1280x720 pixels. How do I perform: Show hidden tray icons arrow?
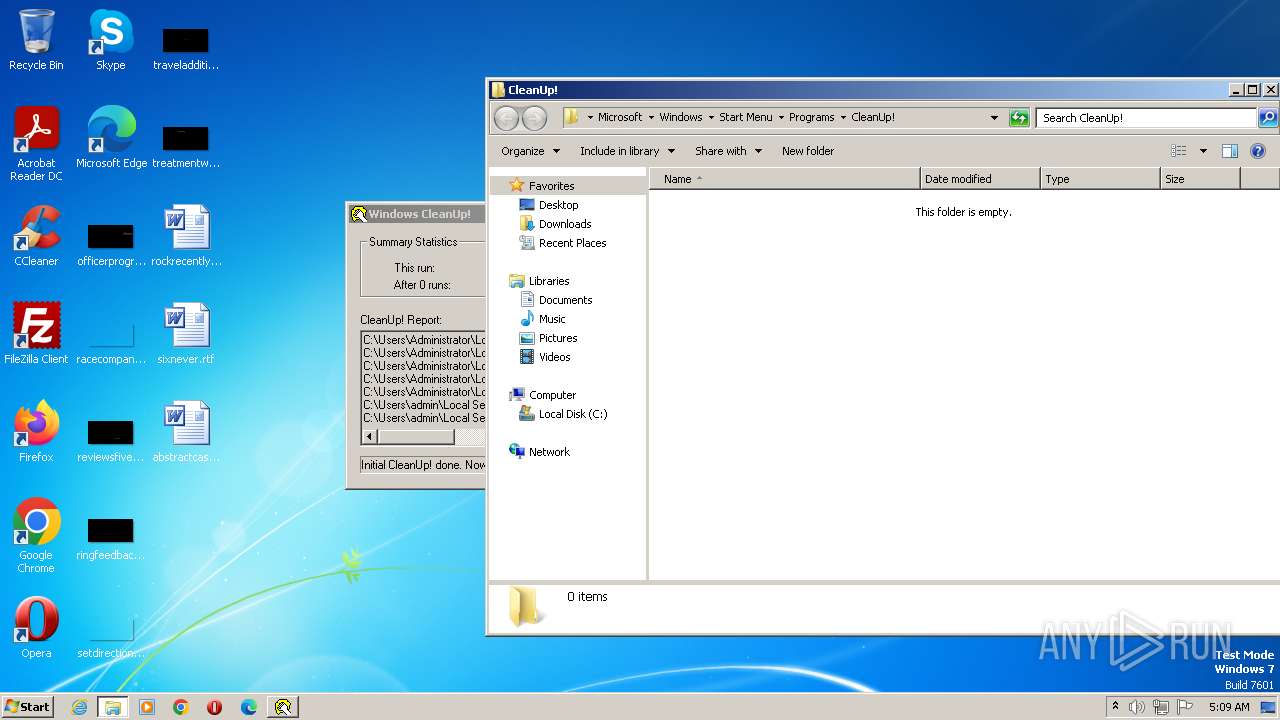pos(1116,707)
